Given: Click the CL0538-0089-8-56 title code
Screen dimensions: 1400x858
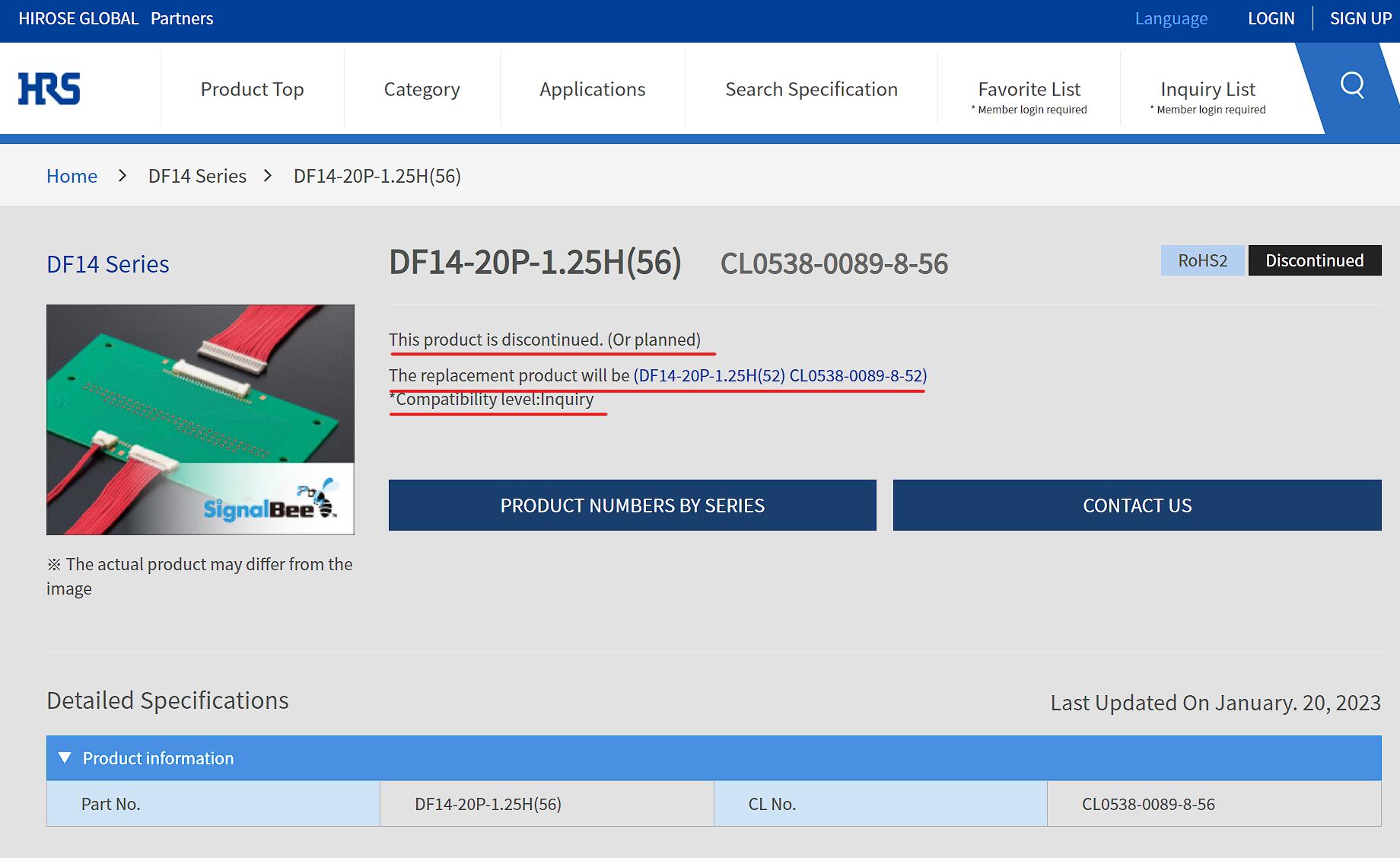Looking at the screenshot, I should (x=834, y=263).
